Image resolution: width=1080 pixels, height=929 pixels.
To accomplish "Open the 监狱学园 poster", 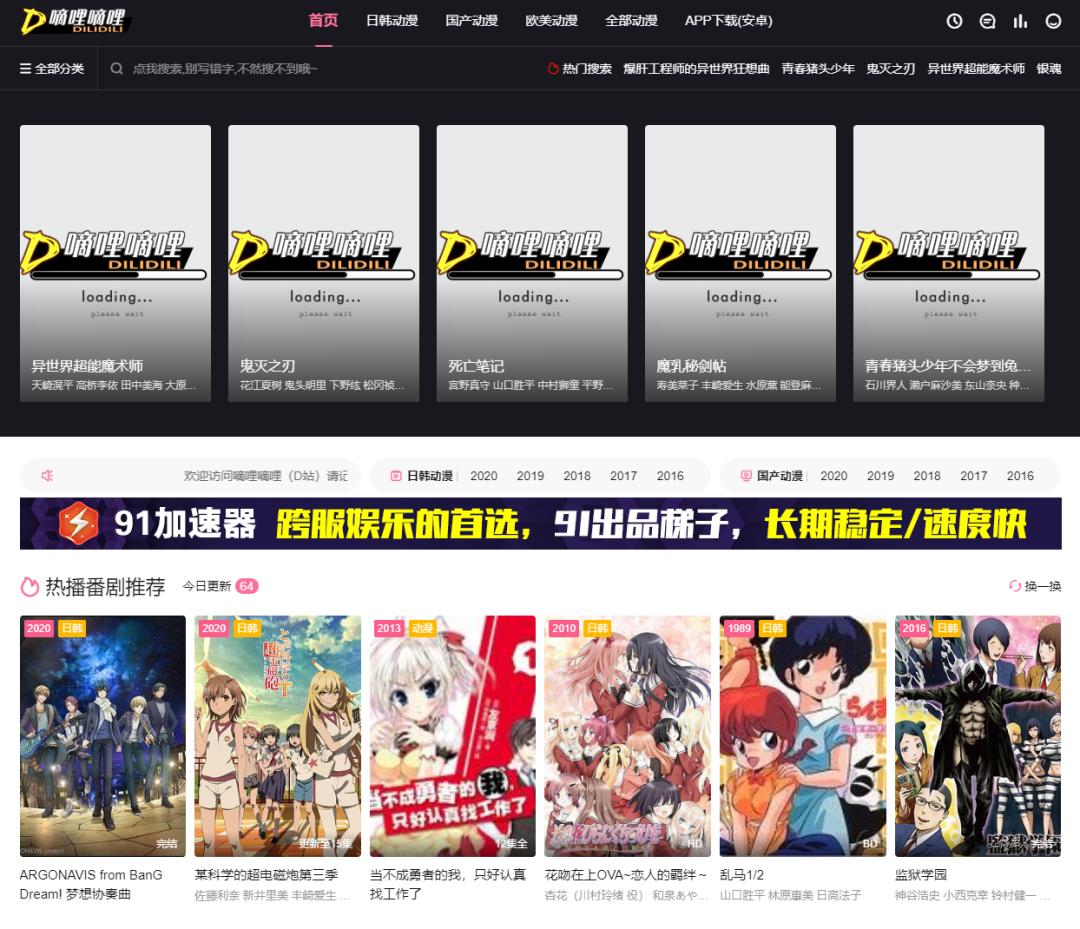I will coord(978,736).
